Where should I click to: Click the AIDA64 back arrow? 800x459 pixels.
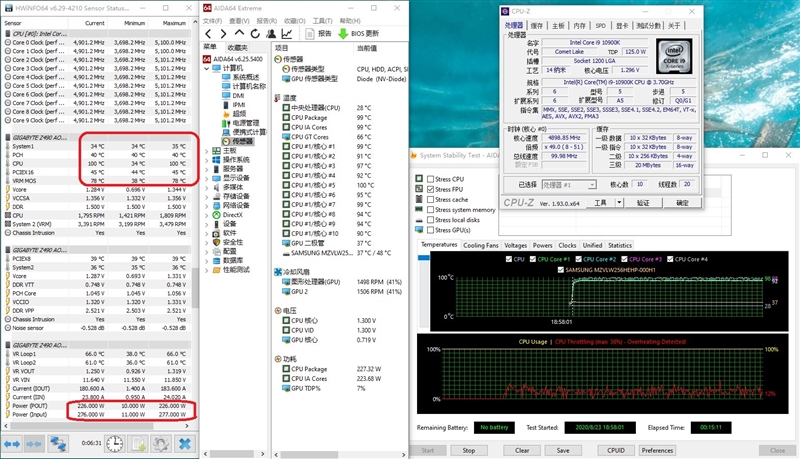(208, 34)
